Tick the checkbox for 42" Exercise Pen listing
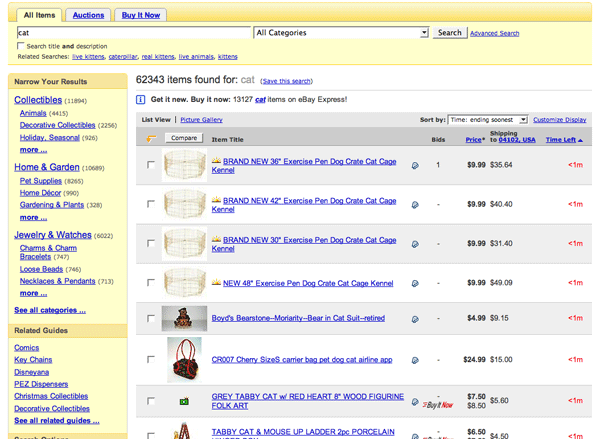Screen dimensions: 600x439 (x=151, y=204)
